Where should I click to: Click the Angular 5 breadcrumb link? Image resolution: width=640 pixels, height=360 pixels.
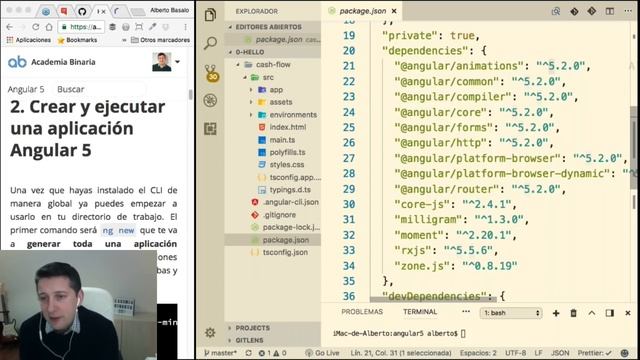click(x=26, y=89)
